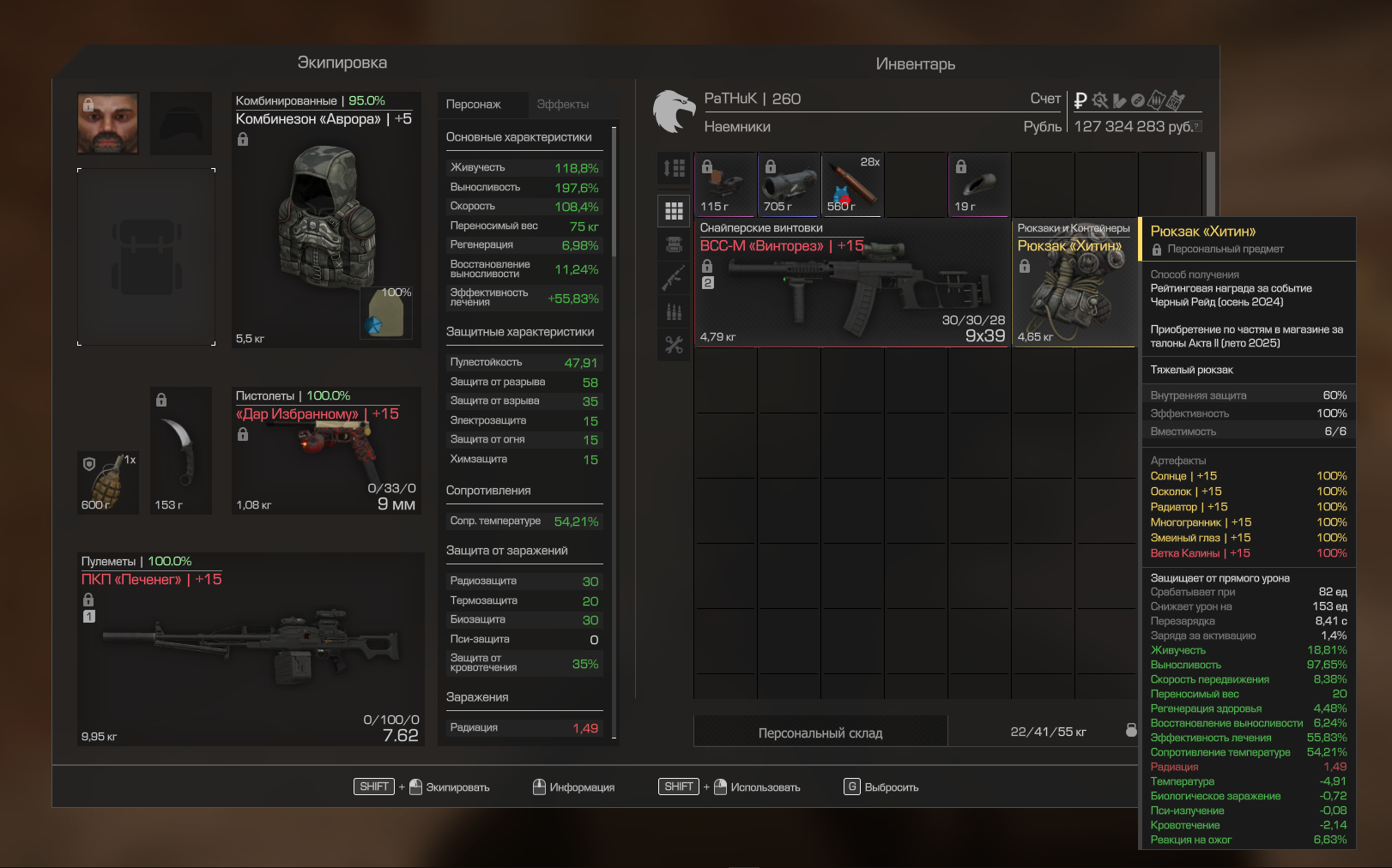Click the inventory grid scrollbar

(1211, 184)
